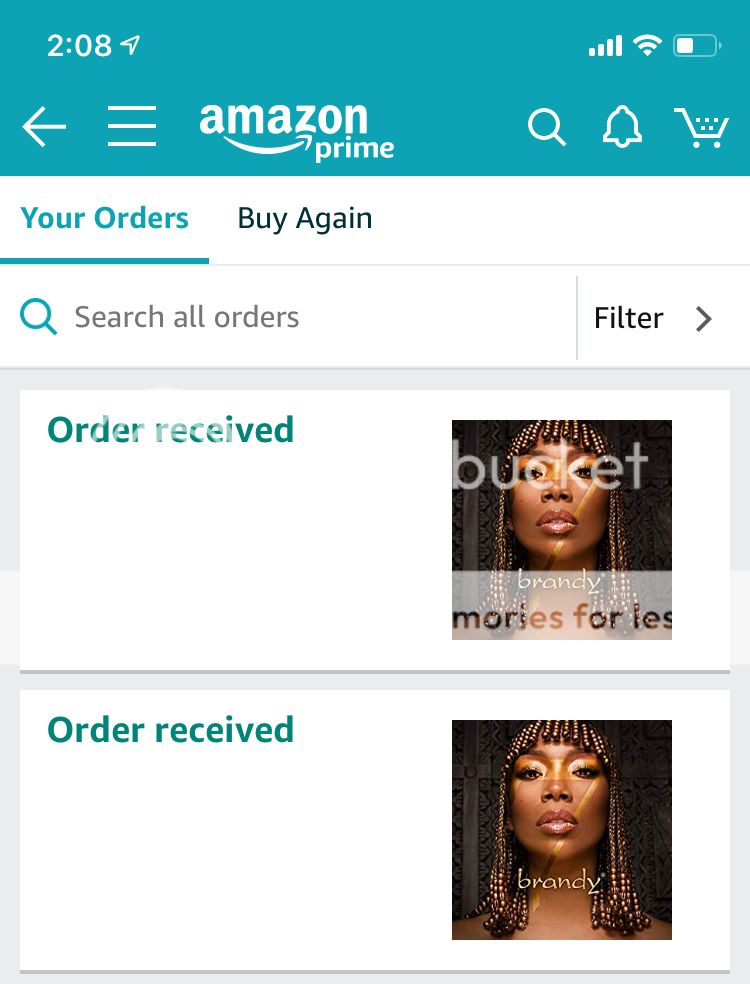This screenshot has width=750, height=984.
Task: Tap the Amazon Prime logo
Action: pos(296,132)
